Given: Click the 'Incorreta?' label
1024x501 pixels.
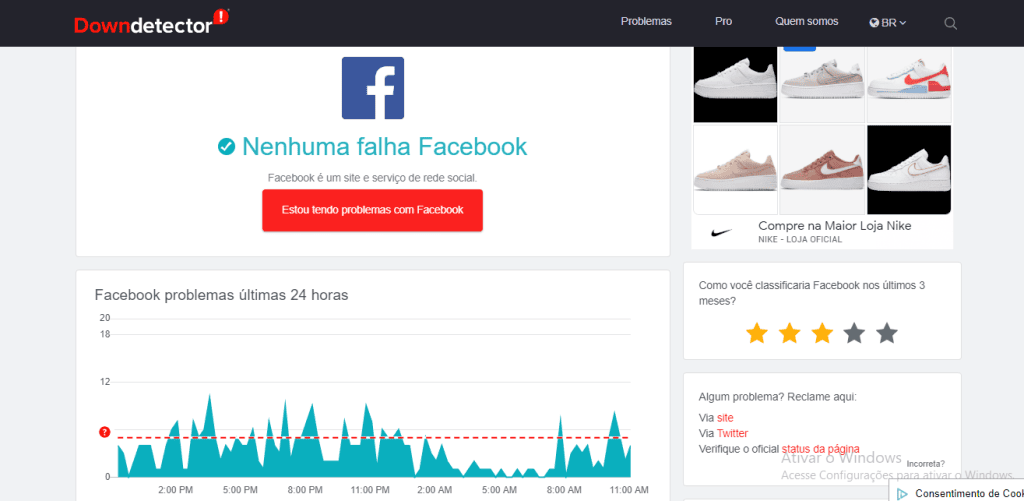Looking at the screenshot, I should click(x=925, y=464).
